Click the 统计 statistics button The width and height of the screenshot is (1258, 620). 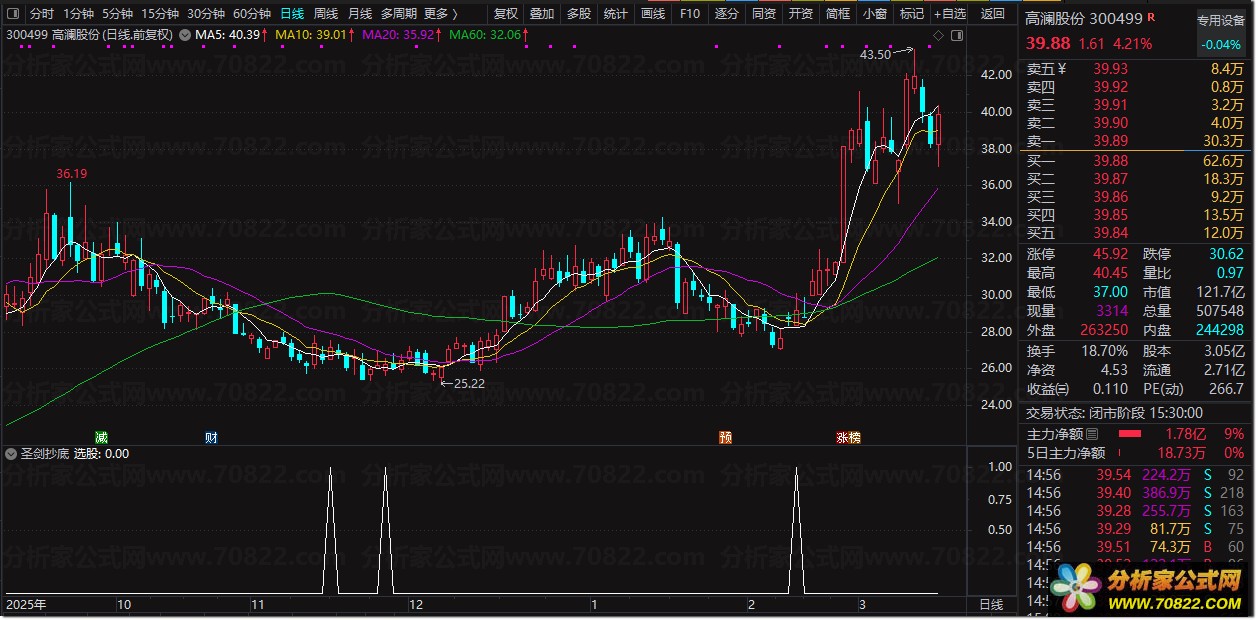[x=616, y=14]
